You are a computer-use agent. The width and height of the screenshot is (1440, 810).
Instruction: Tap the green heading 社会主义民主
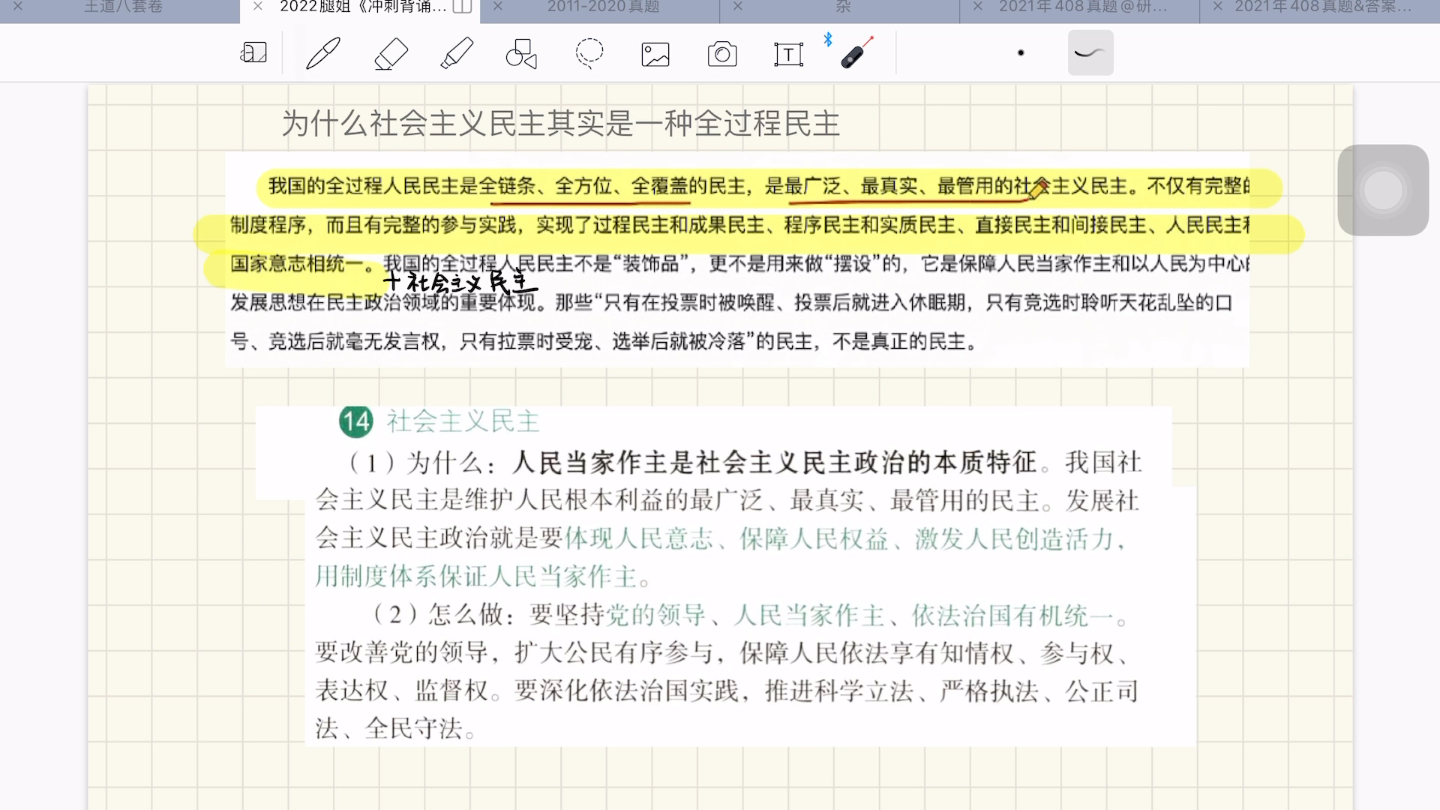coord(463,422)
